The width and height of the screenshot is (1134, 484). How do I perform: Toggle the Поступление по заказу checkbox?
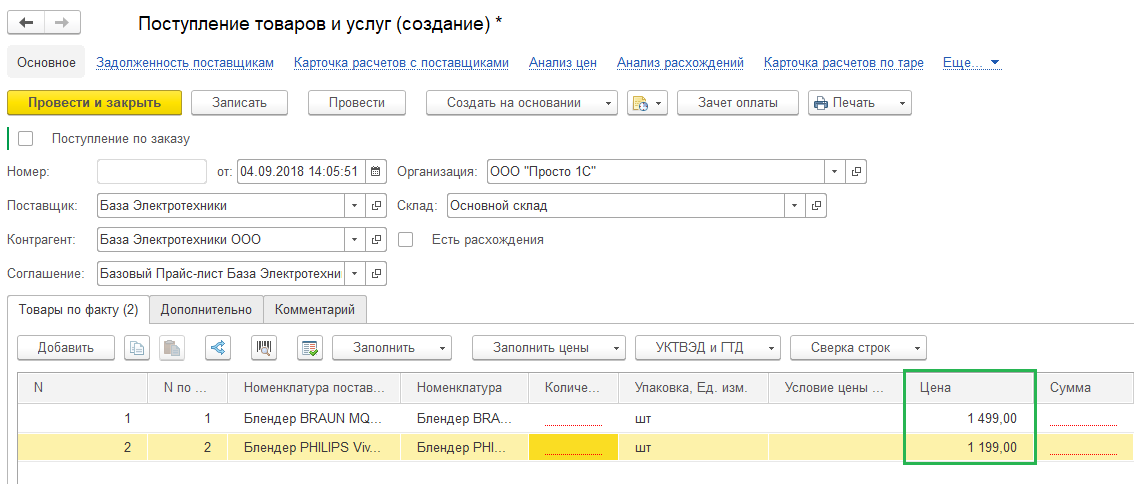[26, 139]
